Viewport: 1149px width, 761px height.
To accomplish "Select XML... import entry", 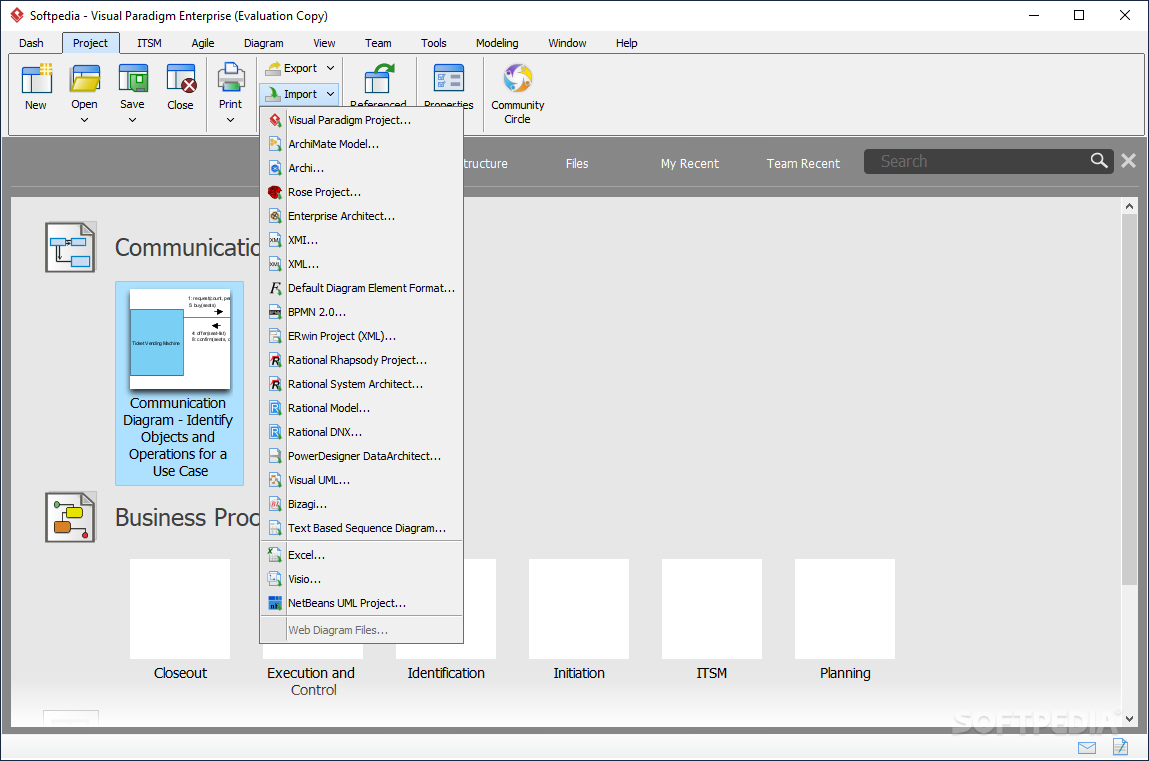I will click(361, 264).
